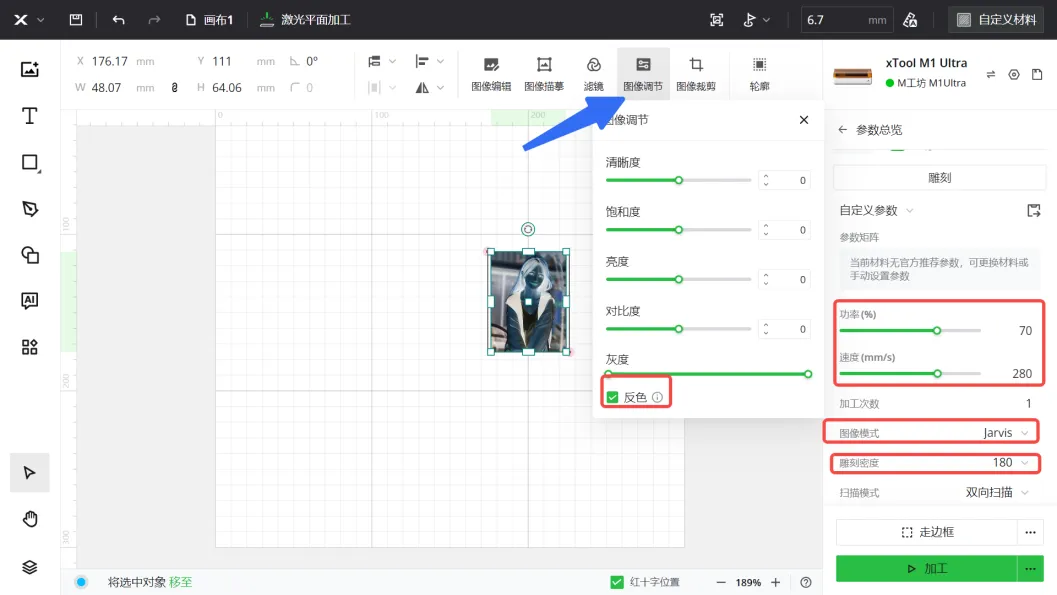Image resolution: width=1057 pixels, height=595 pixels.
Task: Close the 图像调节 panel
Action: (x=804, y=120)
